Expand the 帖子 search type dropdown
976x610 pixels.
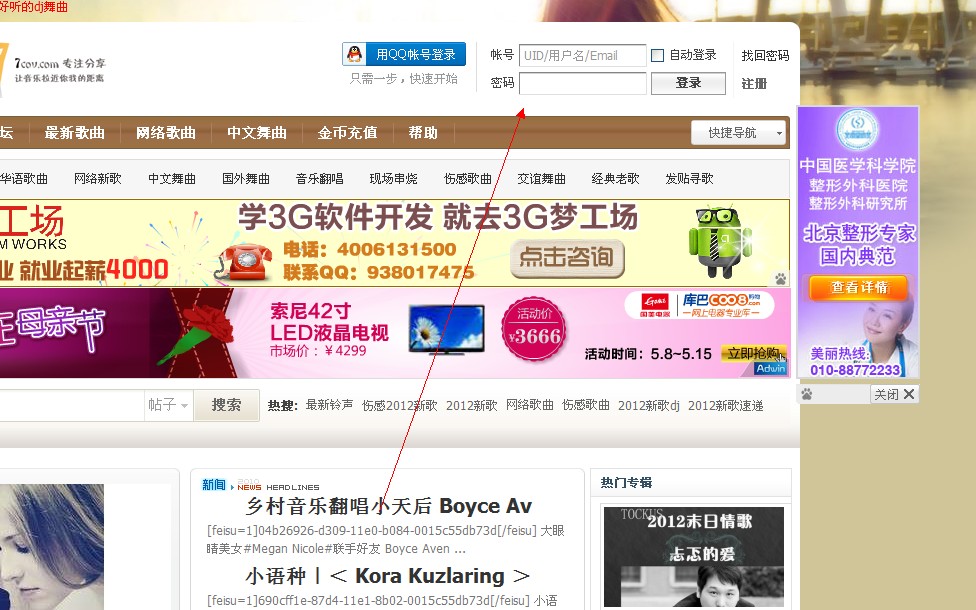(168, 405)
